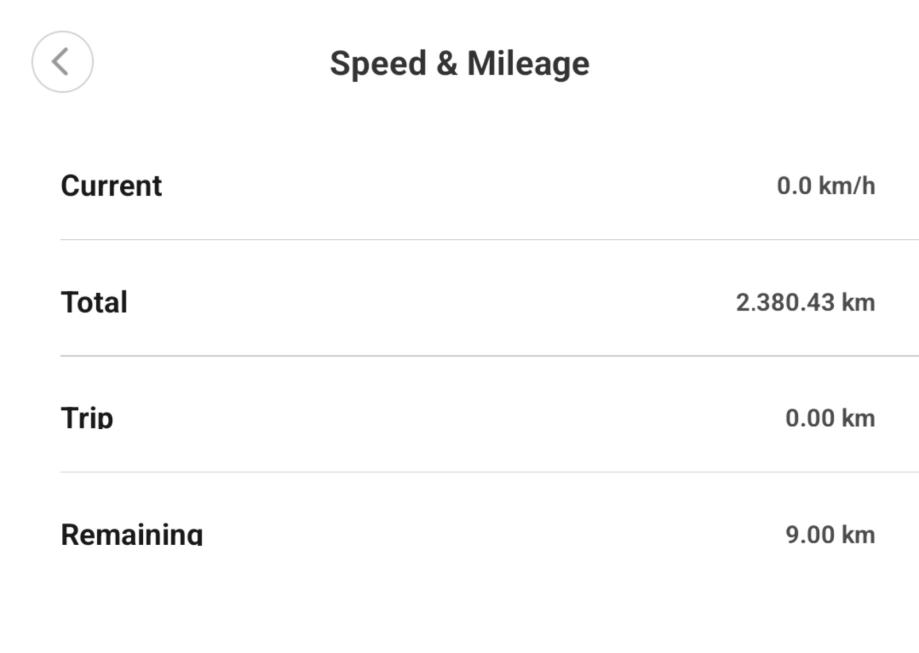Go back using the arrow icon

[62, 62]
